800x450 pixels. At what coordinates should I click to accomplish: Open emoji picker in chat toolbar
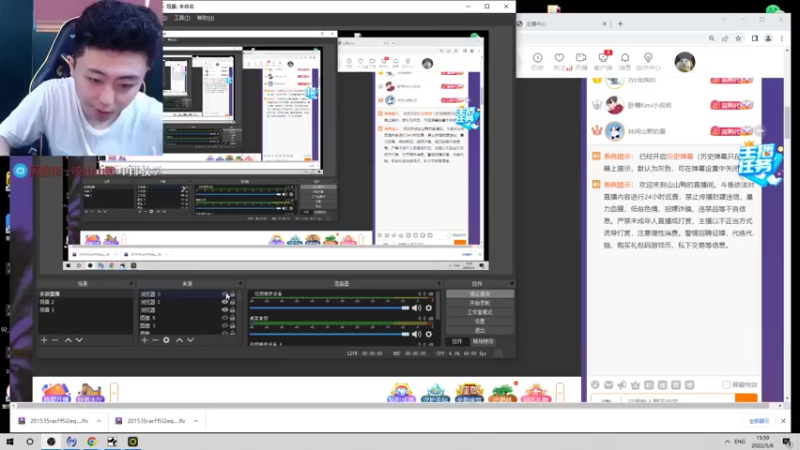(x=595, y=385)
